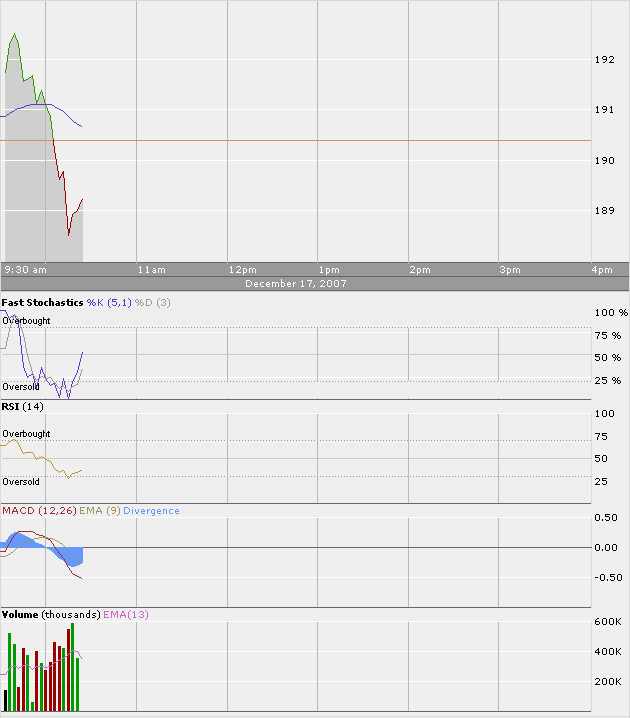This screenshot has width=630, height=718.
Task: Click the RSI (14) heading
Action: [x=22, y=407]
